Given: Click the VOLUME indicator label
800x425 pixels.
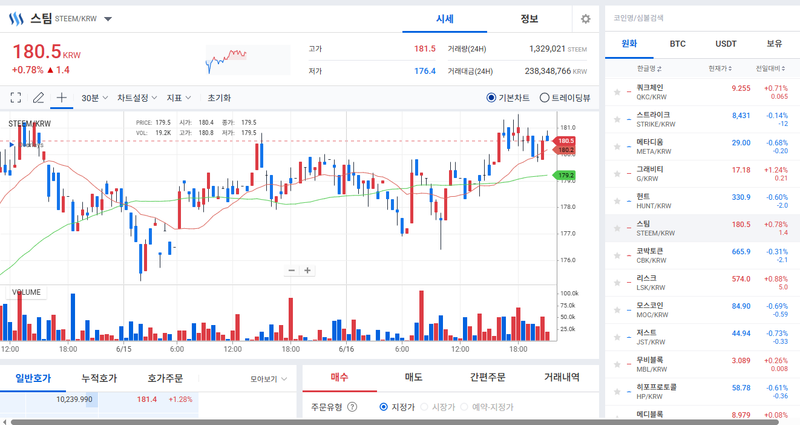Looking at the screenshot, I should 27,292.
